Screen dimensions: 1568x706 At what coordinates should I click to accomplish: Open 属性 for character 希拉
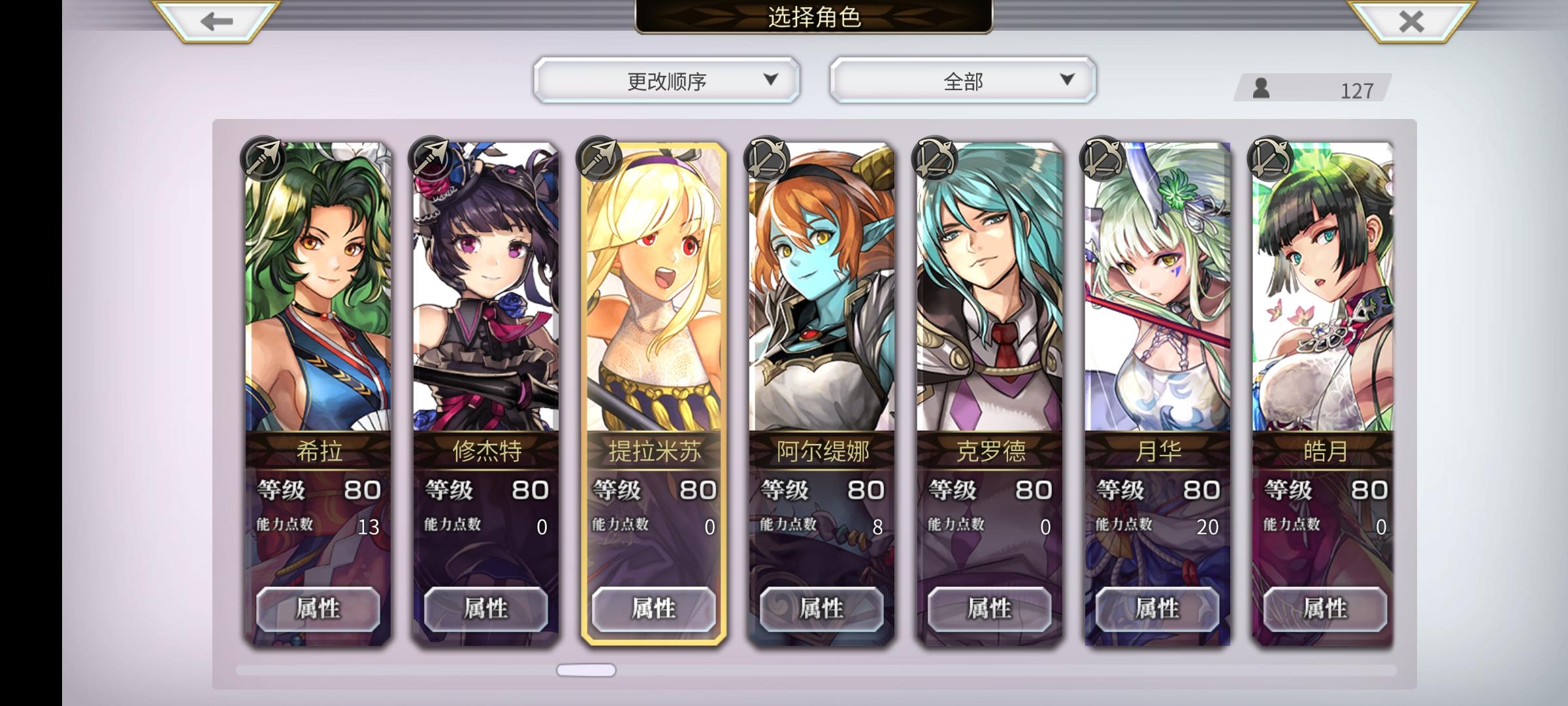318,609
